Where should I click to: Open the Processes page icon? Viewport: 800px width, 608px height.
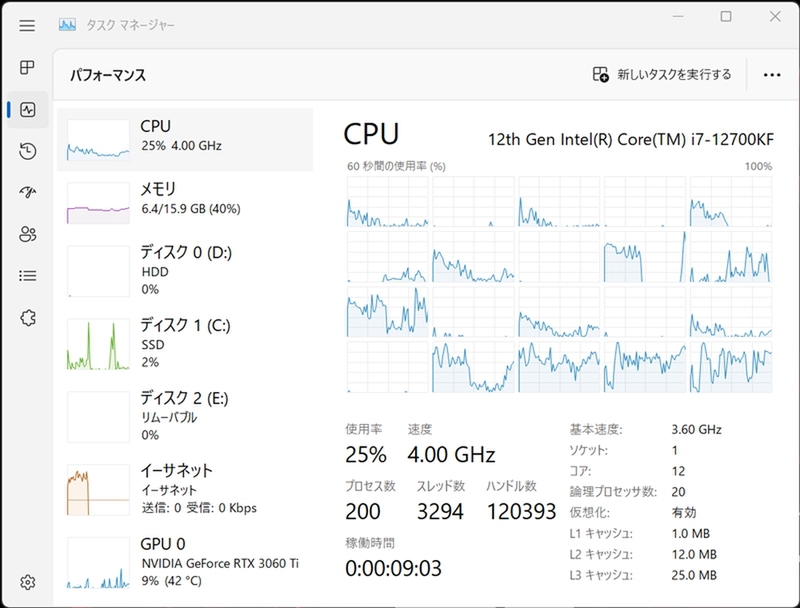(27, 67)
